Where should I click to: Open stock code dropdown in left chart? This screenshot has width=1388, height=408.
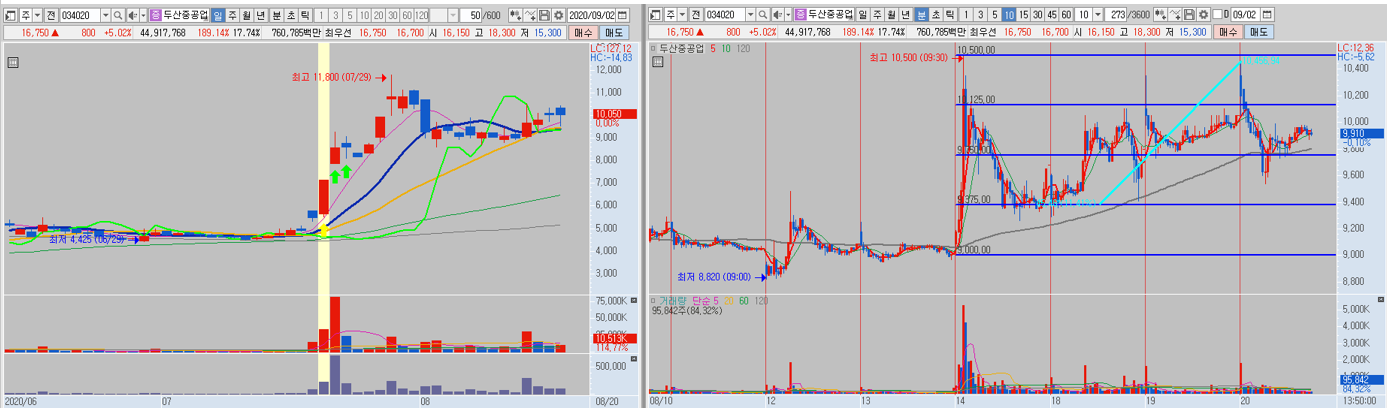point(105,15)
